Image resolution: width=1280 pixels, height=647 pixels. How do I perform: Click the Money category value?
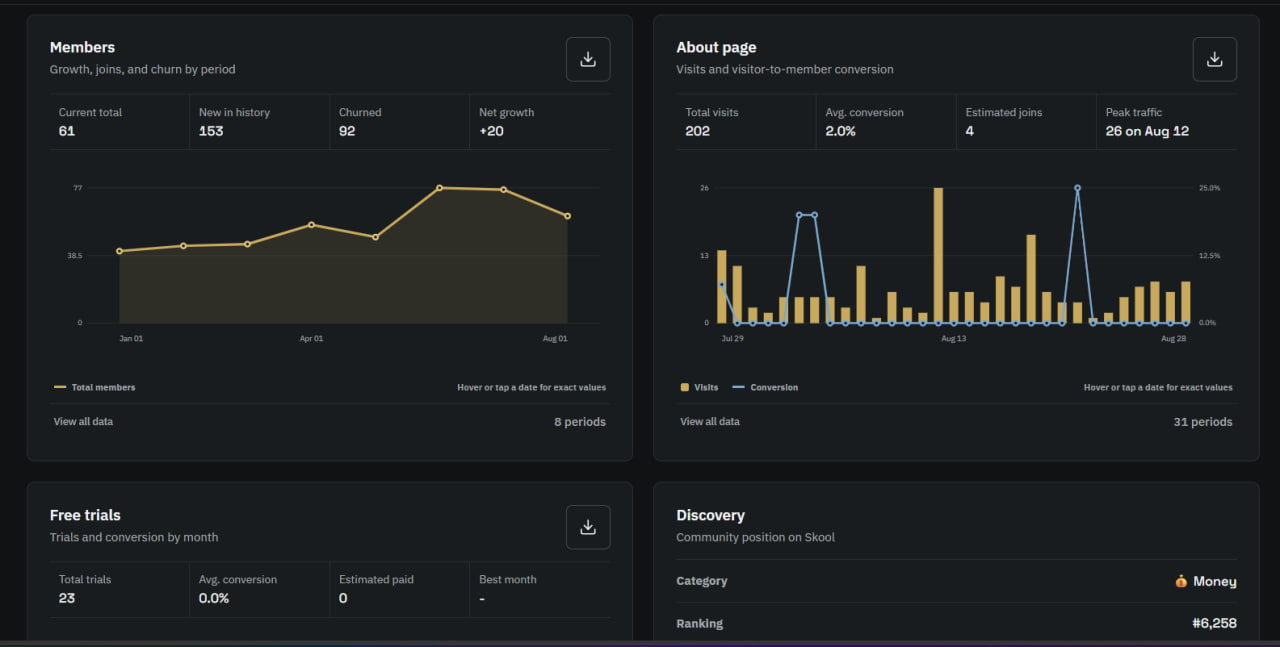coord(1215,581)
